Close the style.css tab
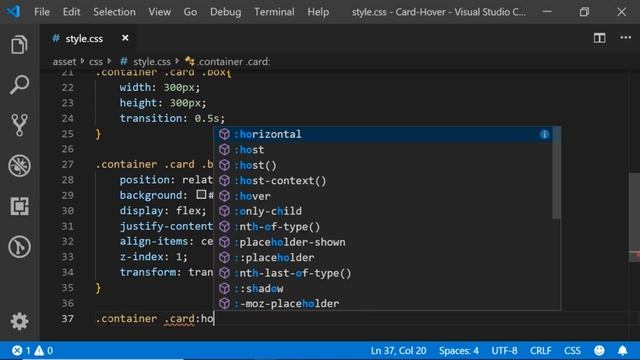The image size is (640, 360). pyautogui.click(x=125, y=38)
